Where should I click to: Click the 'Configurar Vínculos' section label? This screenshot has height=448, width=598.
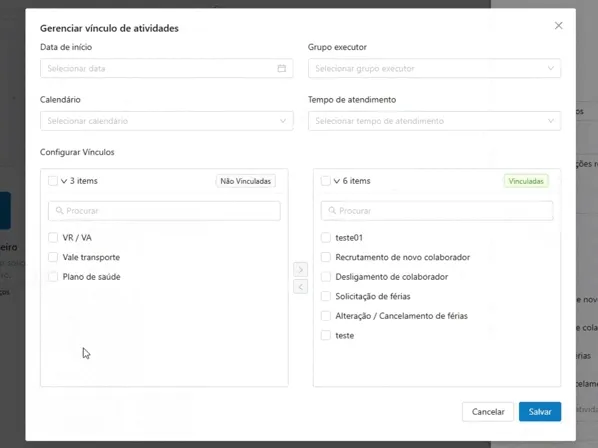click(x=77, y=152)
